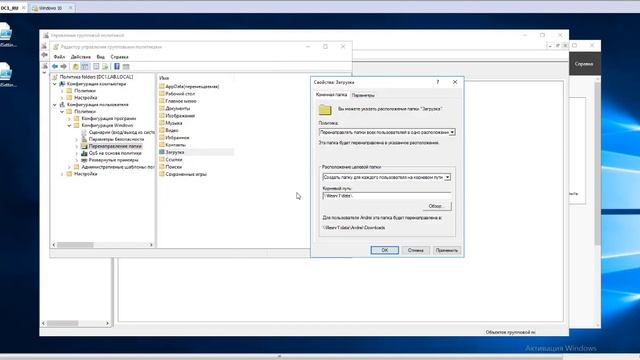Screen dimensions: 640x360
Task: Click the Отмена button
Action: (x=416, y=250)
